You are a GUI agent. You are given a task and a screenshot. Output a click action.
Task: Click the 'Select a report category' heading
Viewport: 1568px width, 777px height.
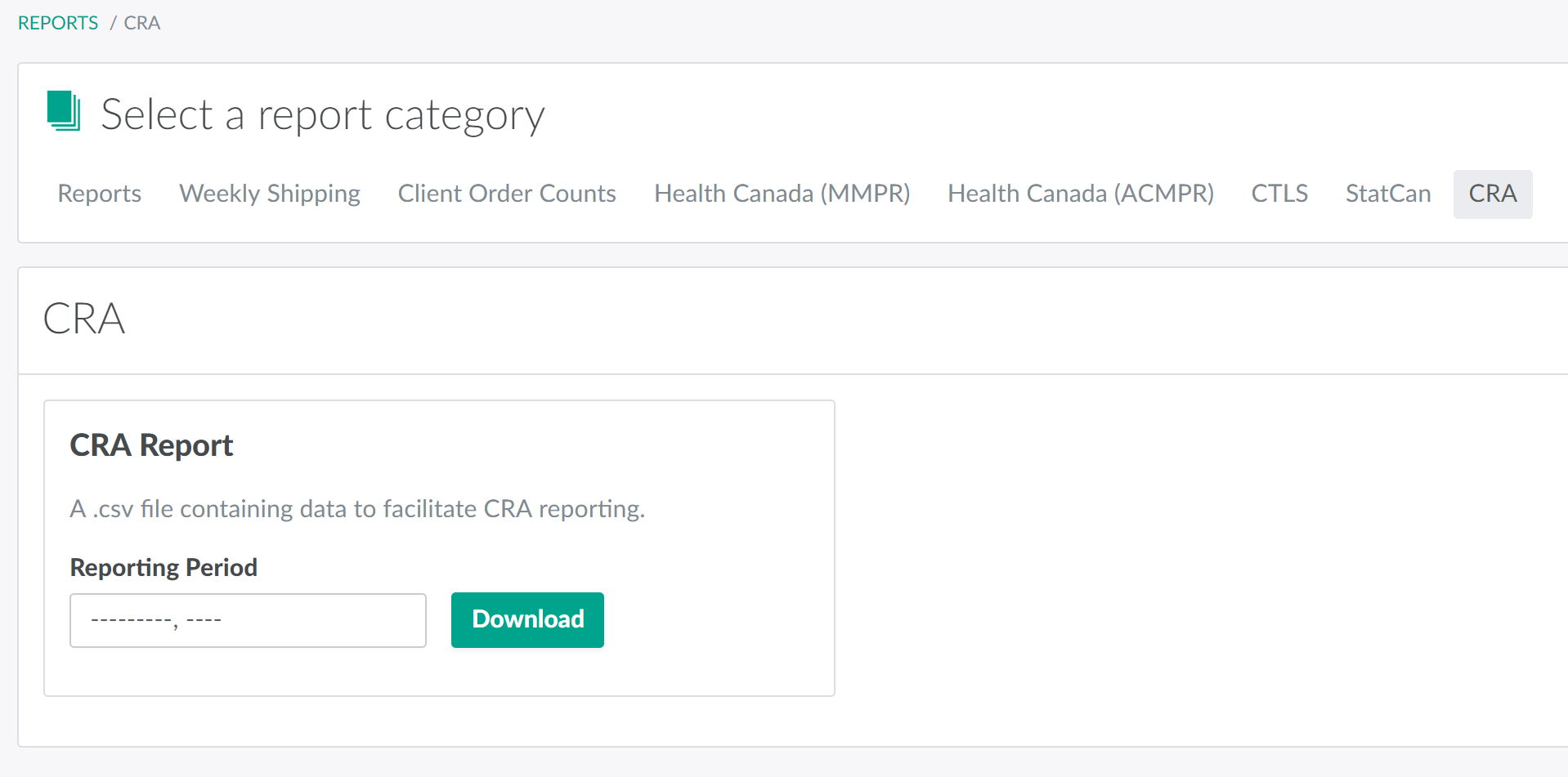(322, 114)
